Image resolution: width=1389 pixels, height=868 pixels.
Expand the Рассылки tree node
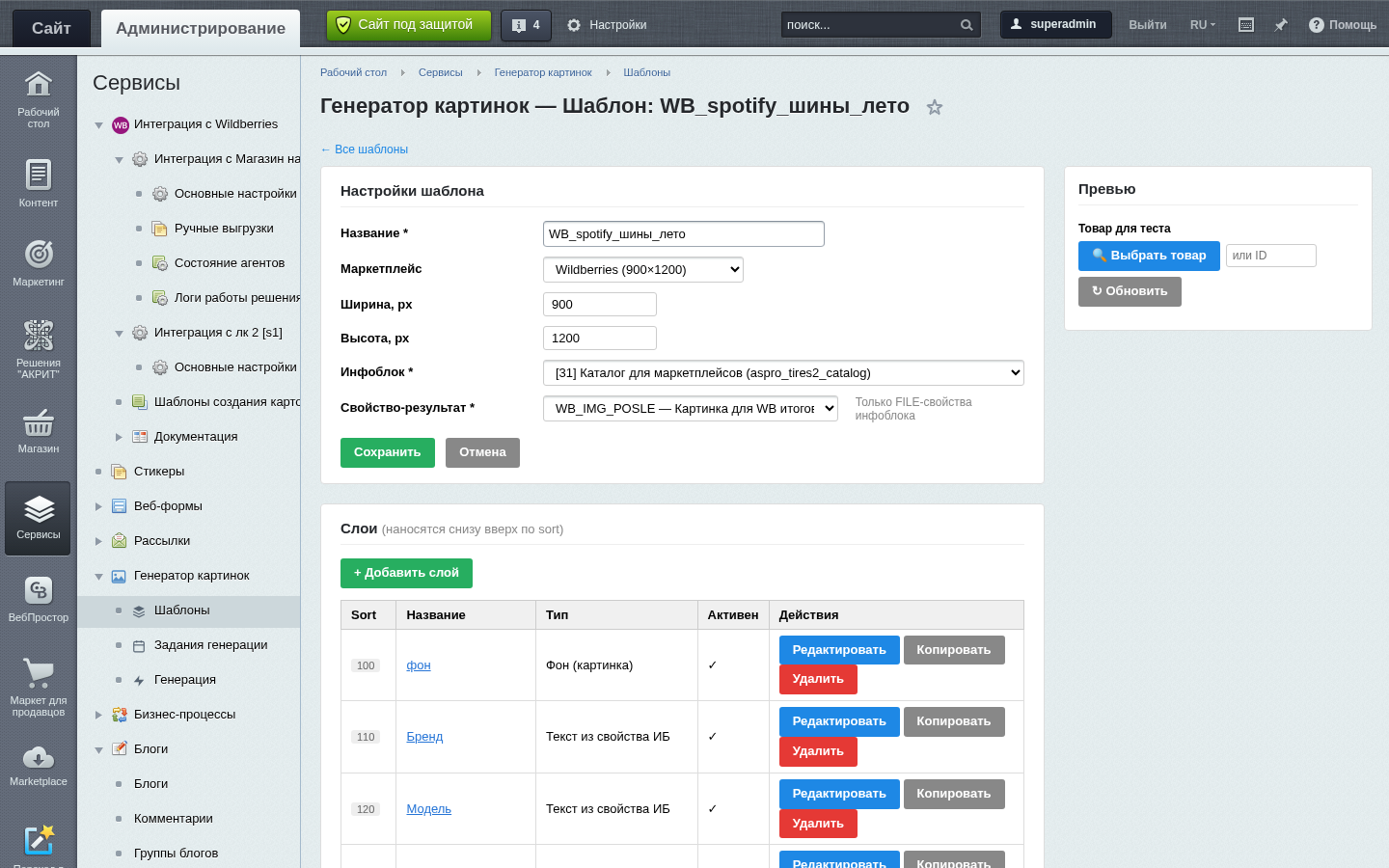click(98, 541)
